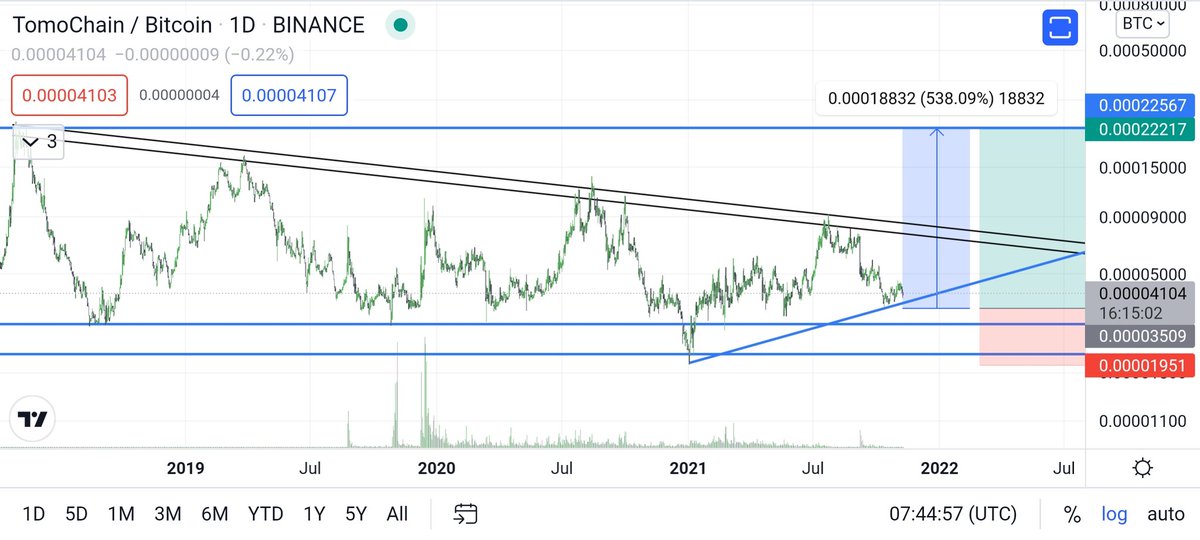The width and height of the screenshot is (1200, 540).
Task: Click the 07:44:57 (UTC) timezone clock
Action: [x=953, y=514]
